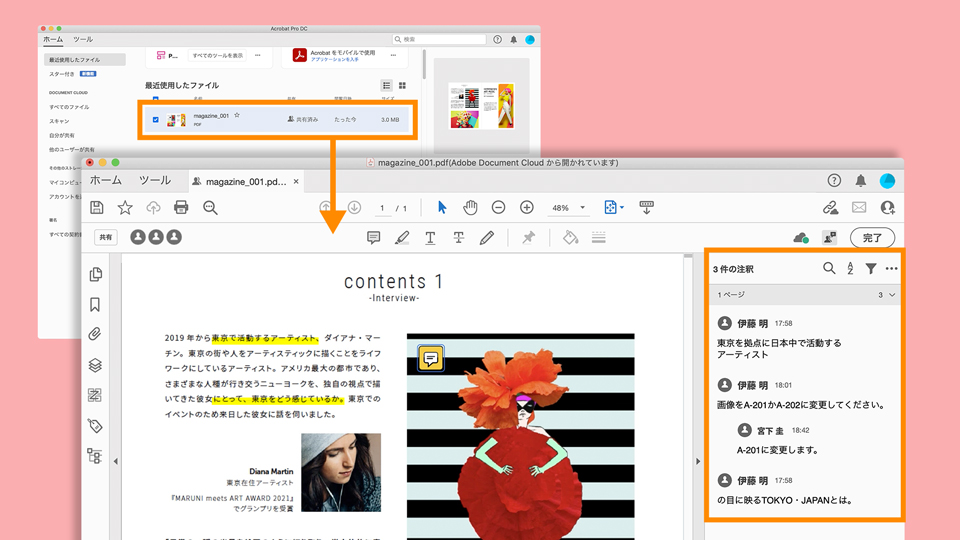Toggle magazine_001 checkbox in back window
Viewport: 960px width, 540px height.
click(156, 120)
